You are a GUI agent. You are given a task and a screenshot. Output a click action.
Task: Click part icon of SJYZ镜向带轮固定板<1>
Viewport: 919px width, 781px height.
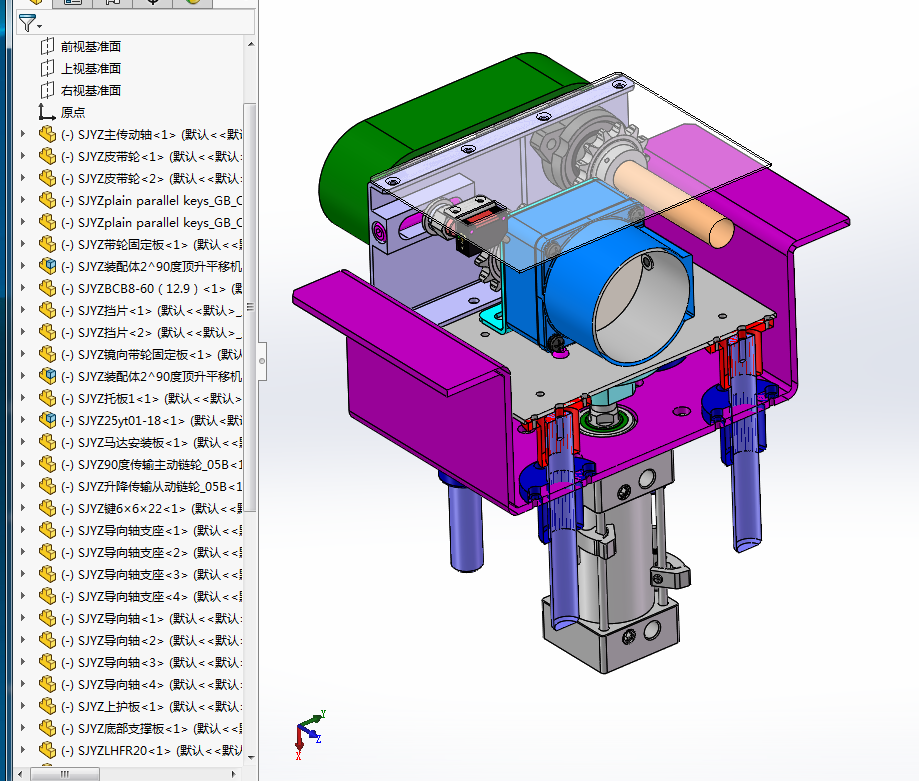click(47, 354)
